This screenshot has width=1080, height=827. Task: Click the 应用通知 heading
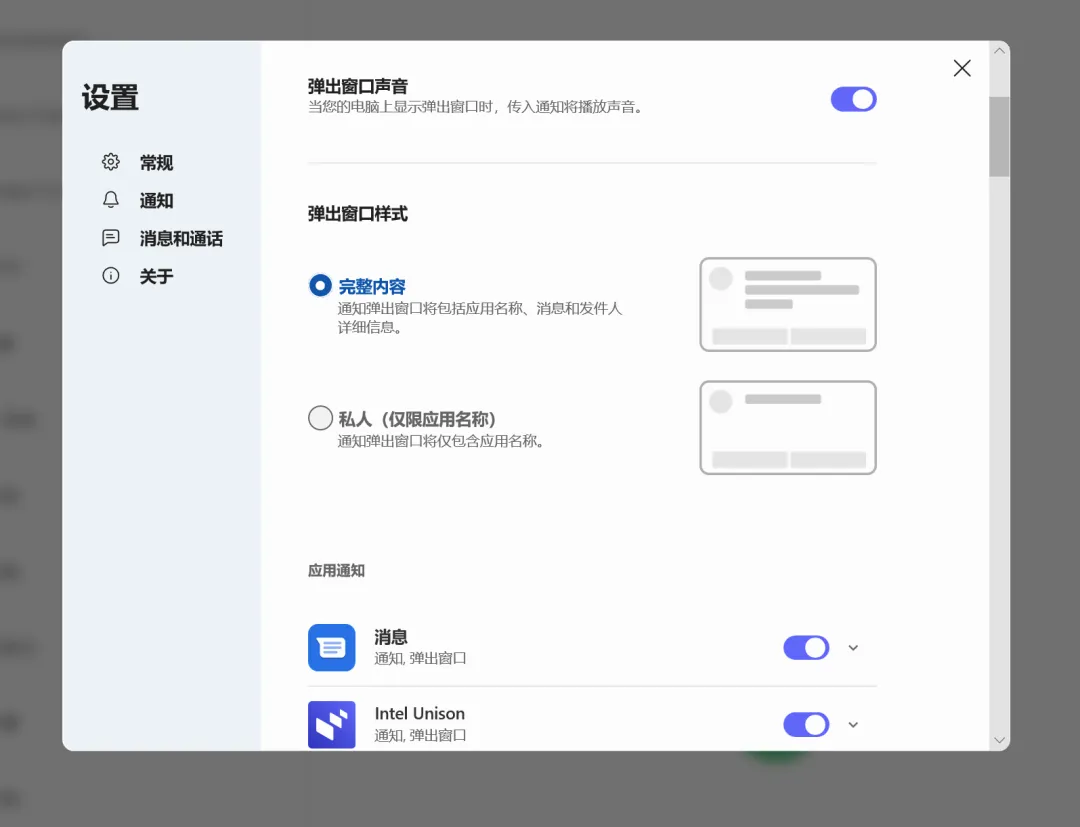pos(336,570)
